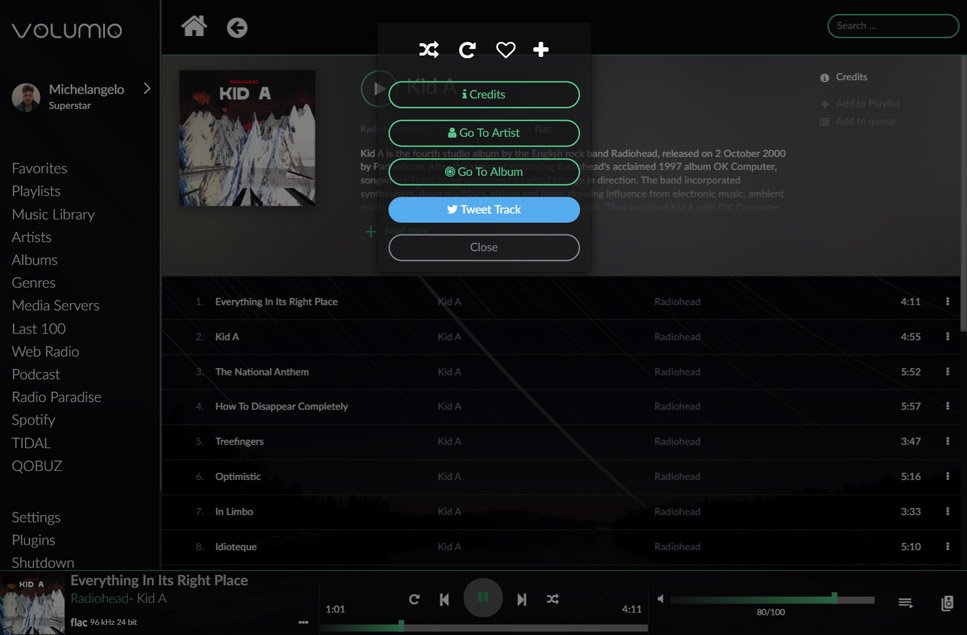Screen dimensions: 967x635
Task: Open three-dot menu for Optimistic track
Action: [x=947, y=476]
